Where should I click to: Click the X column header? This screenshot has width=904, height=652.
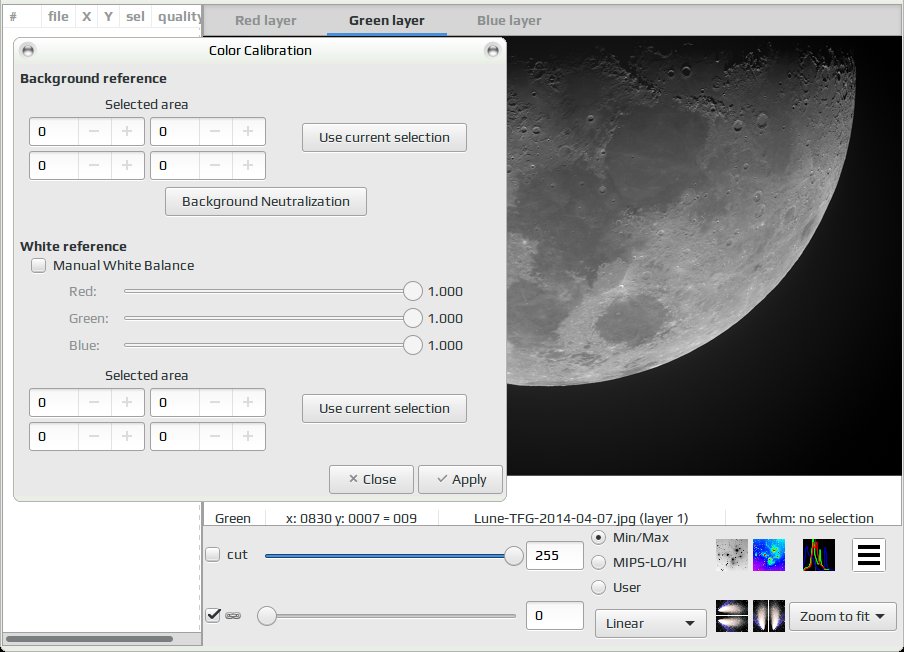point(86,16)
